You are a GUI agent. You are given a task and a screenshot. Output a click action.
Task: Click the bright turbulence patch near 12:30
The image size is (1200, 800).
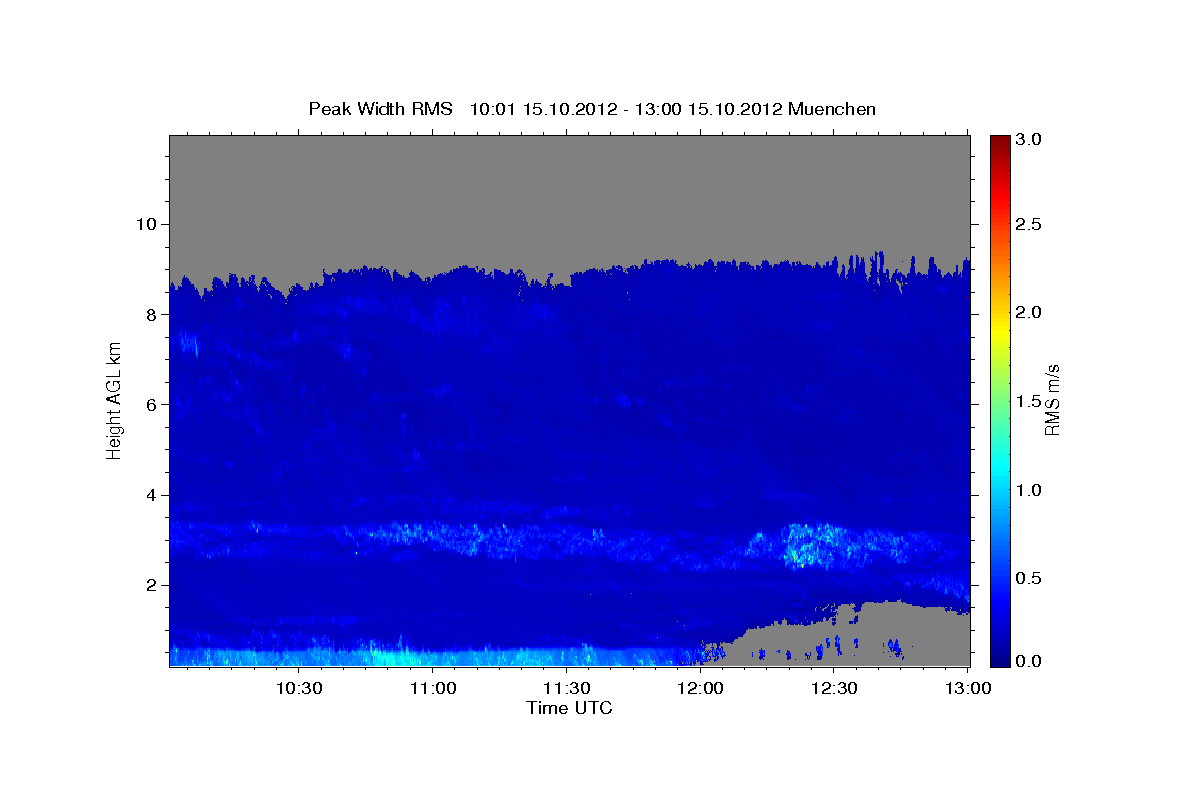click(812, 545)
